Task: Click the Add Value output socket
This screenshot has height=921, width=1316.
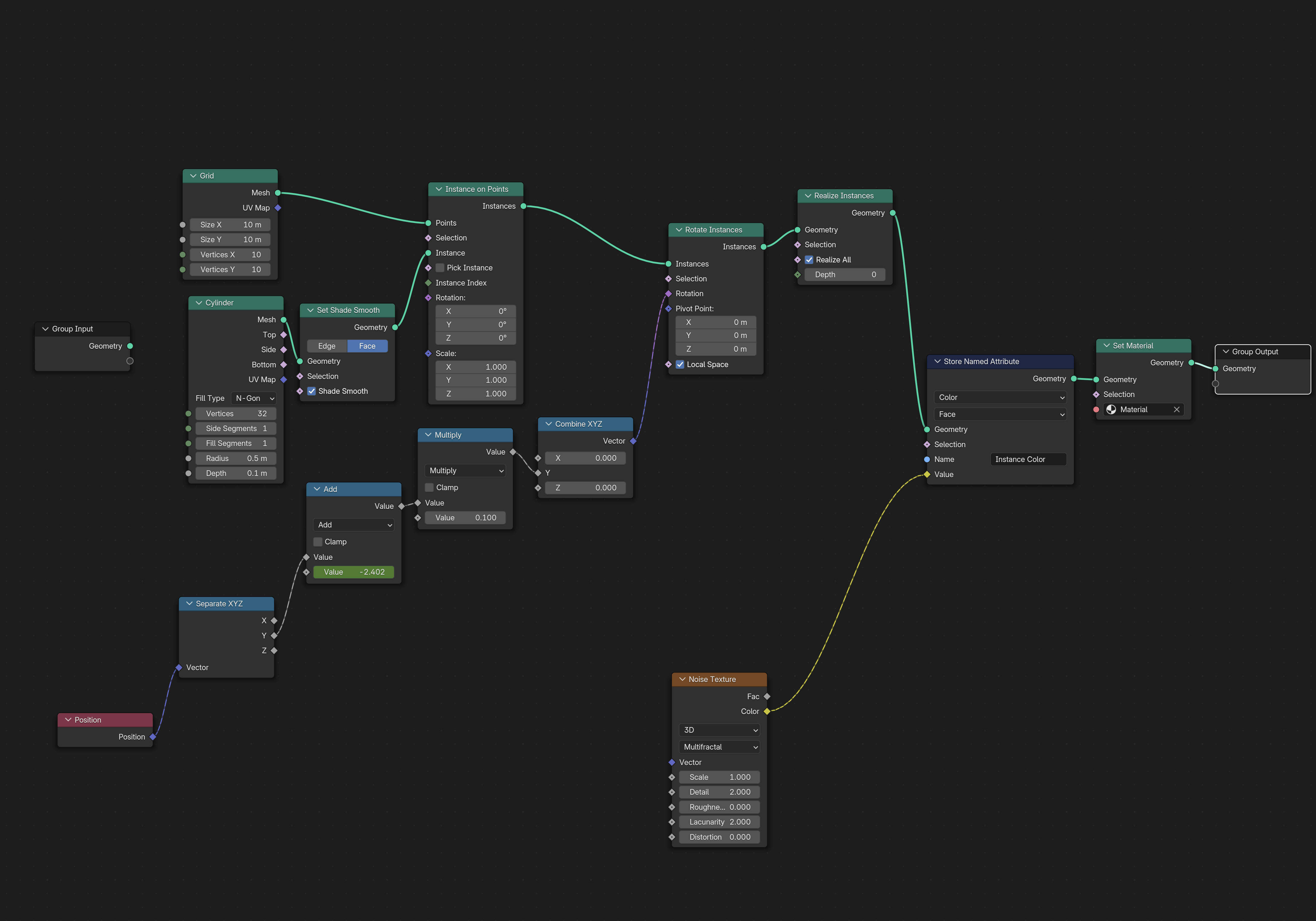Action: point(402,506)
